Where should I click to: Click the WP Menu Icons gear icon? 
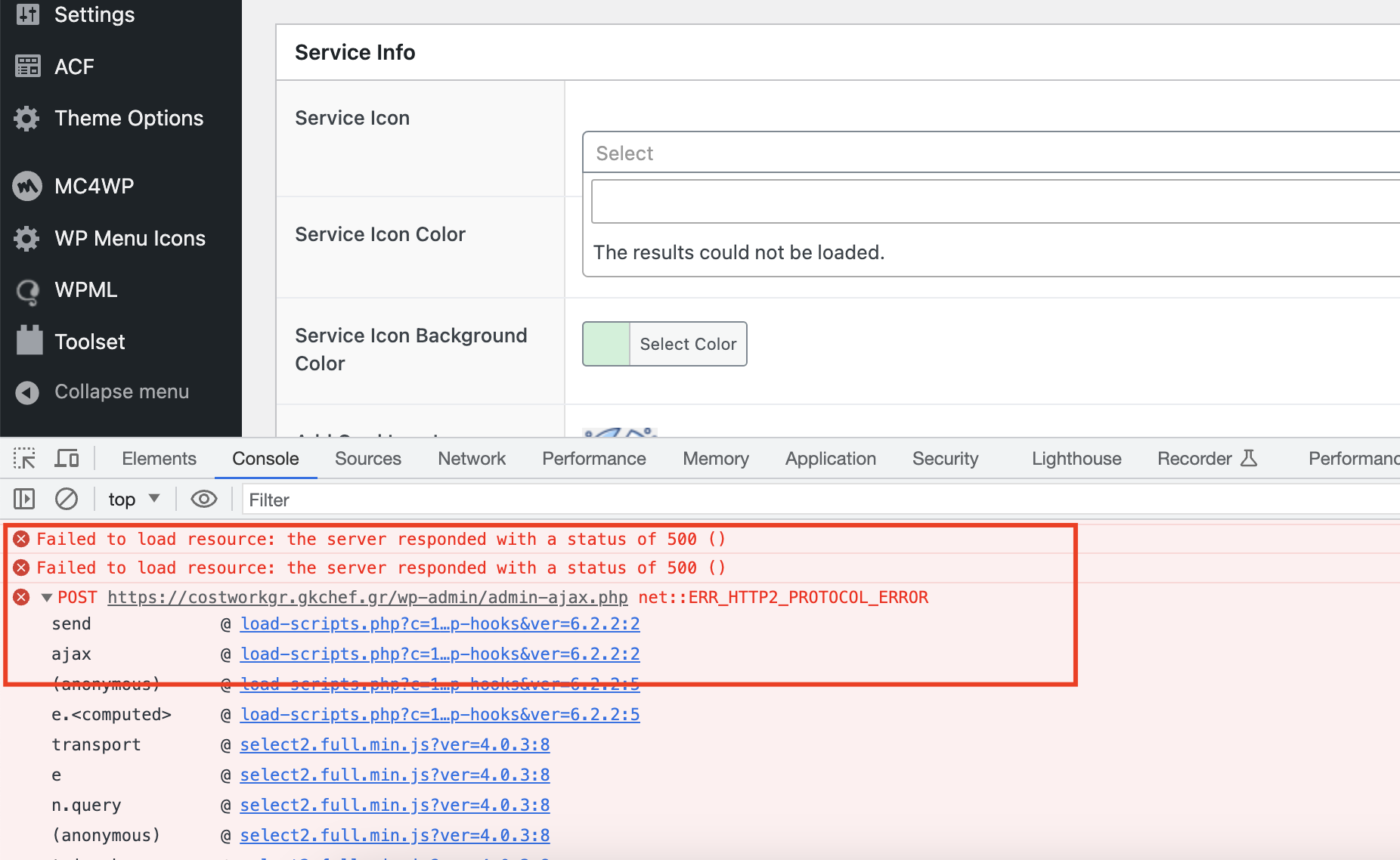(x=27, y=238)
